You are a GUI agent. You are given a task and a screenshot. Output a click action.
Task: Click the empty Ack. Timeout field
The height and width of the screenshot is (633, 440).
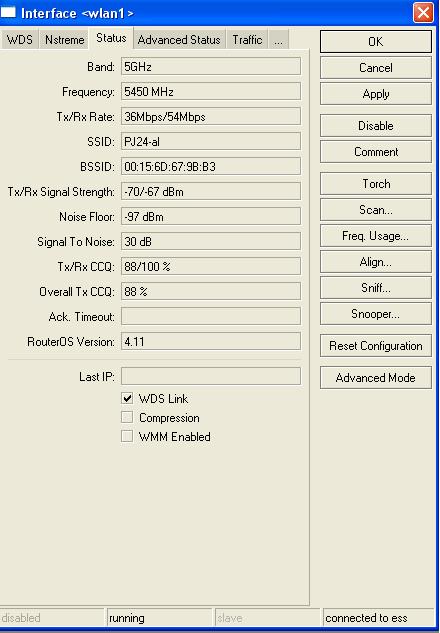click(211, 316)
